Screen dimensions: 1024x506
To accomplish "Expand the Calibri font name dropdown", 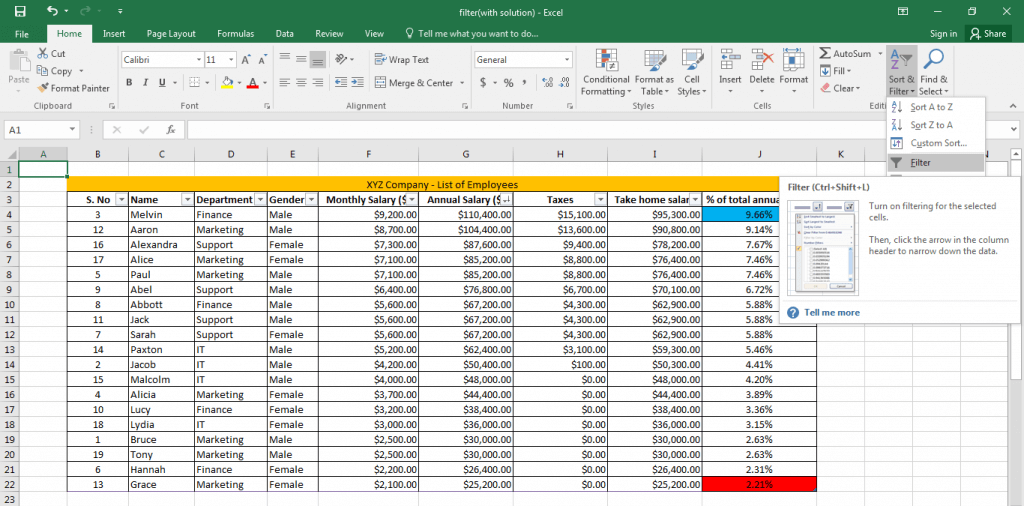I will 199,60.
